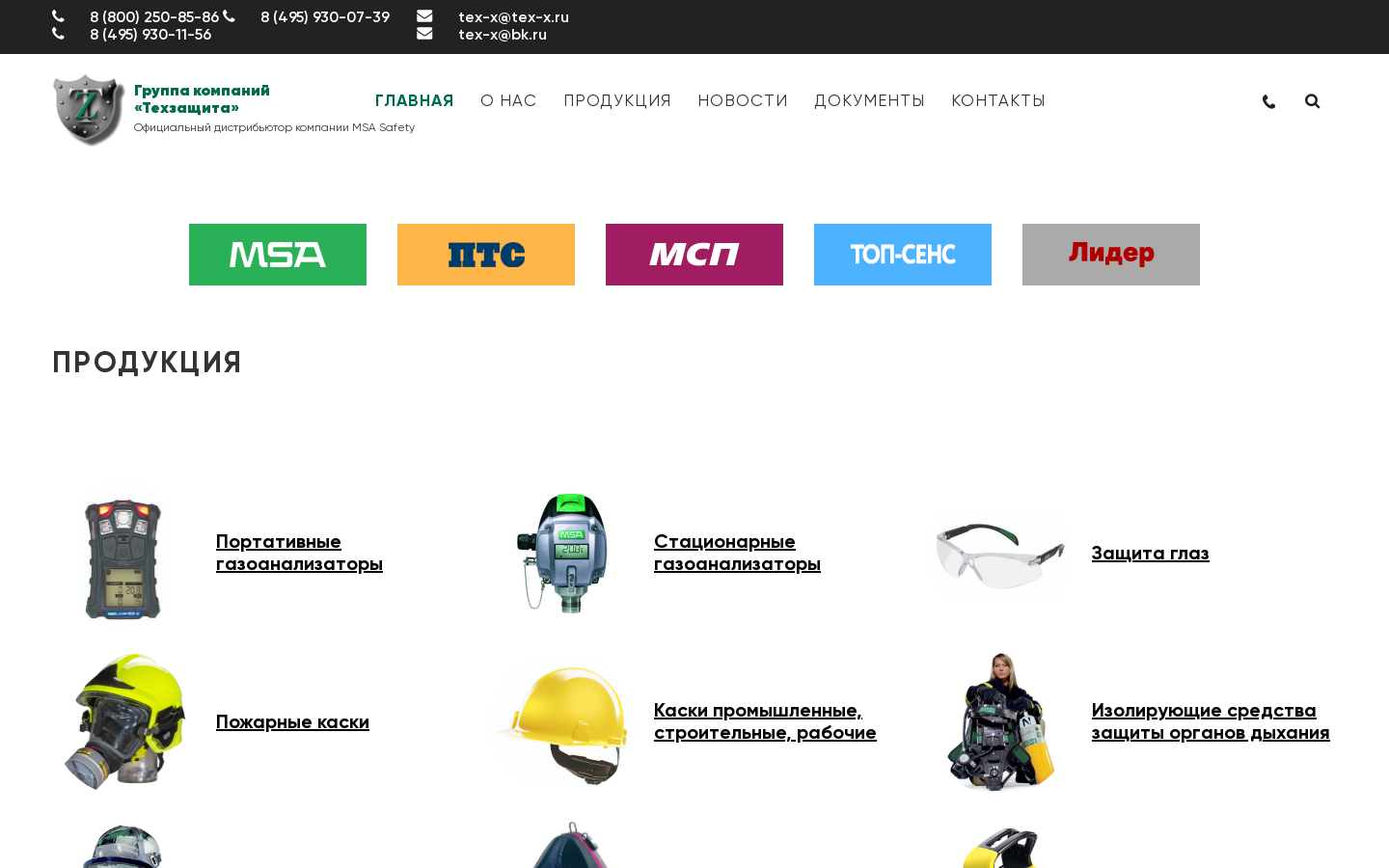This screenshot has height=868, width=1389.
Task: Open the Защита глаз link
Action: (x=1150, y=554)
